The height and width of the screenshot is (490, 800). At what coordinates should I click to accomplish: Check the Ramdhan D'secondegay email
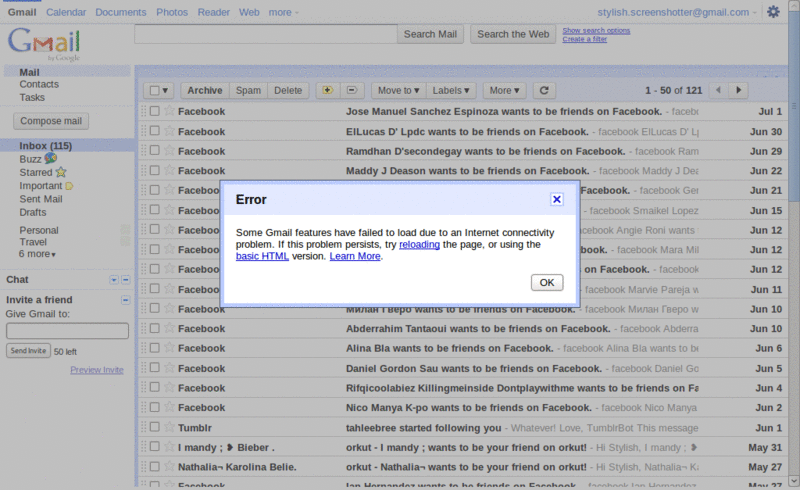155,151
